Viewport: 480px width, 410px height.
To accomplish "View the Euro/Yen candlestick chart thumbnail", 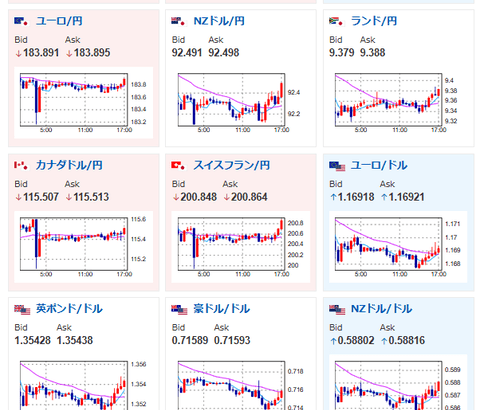I will [x=83, y=103].
